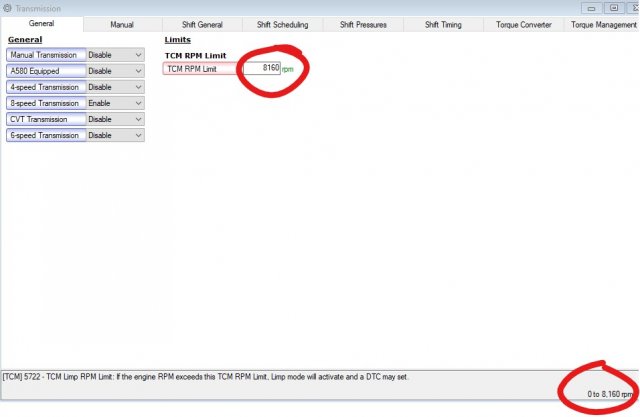Open the Shift Timing tab
640x417 pixels.
click(x=443, y=24)
